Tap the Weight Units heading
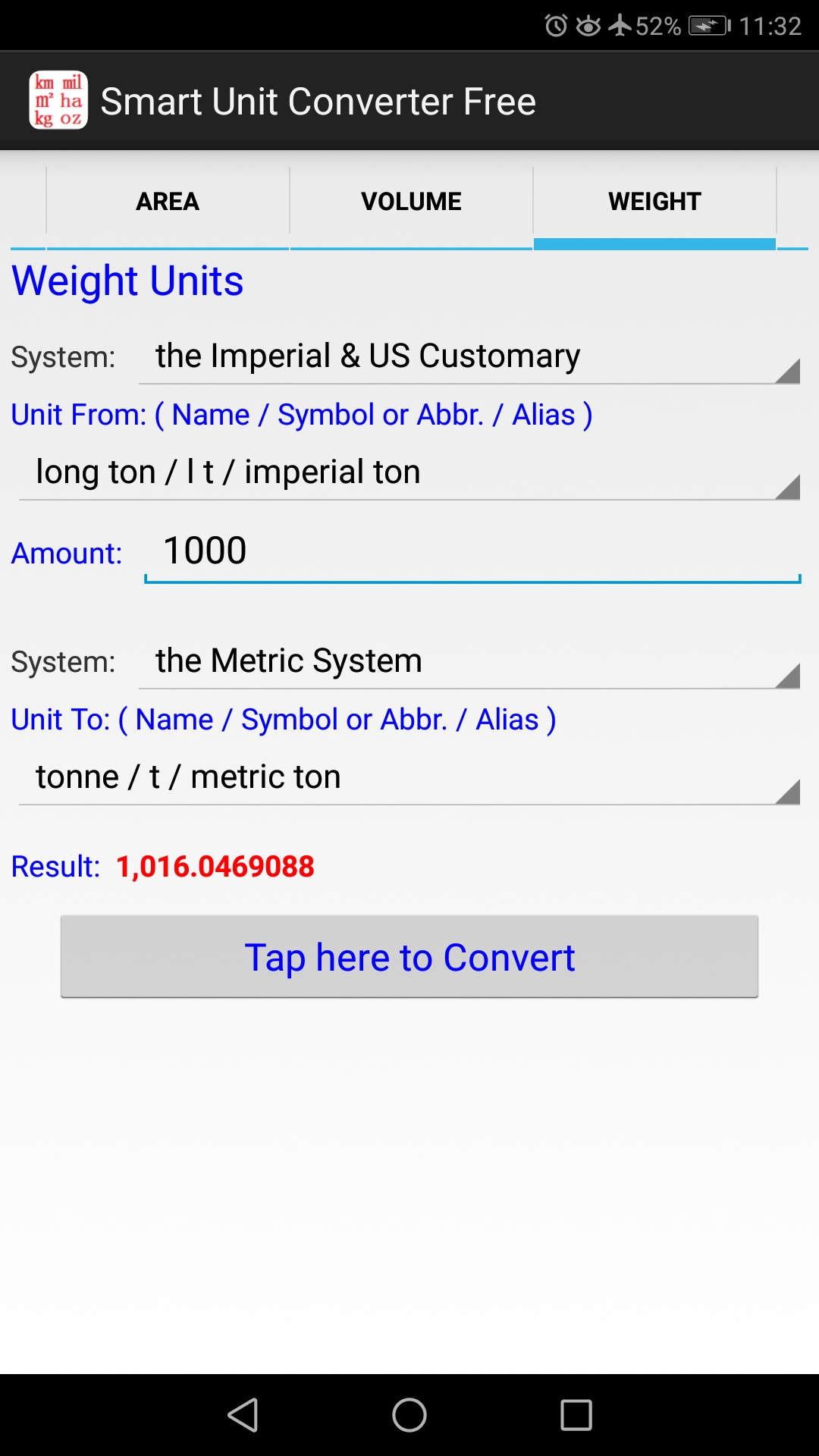Viewport: 819px width, 1456px height. click(x=127, y=280)
